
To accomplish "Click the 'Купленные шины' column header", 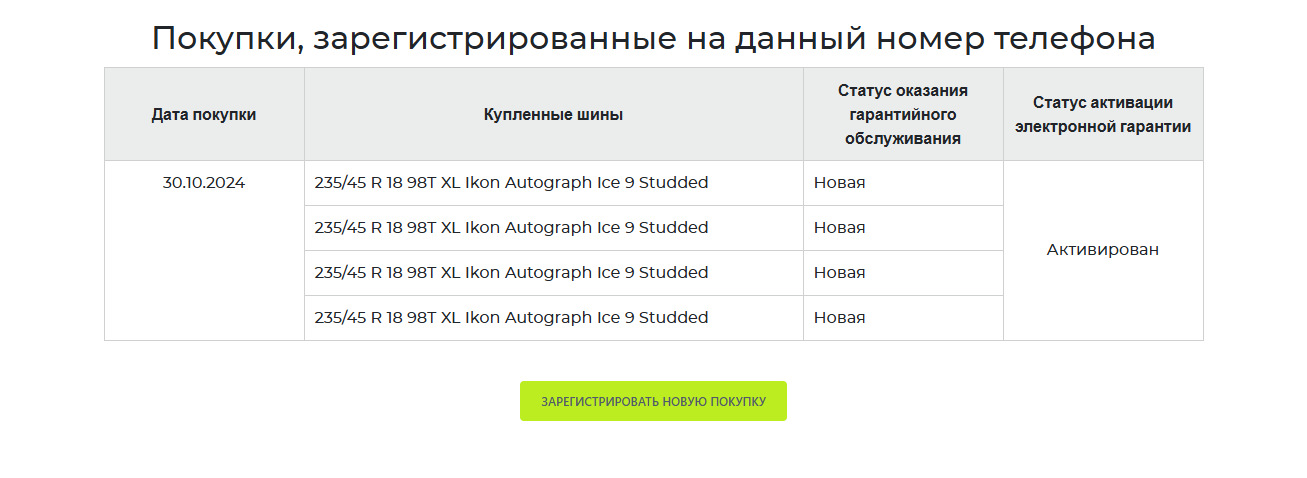I will pos(553,114).
